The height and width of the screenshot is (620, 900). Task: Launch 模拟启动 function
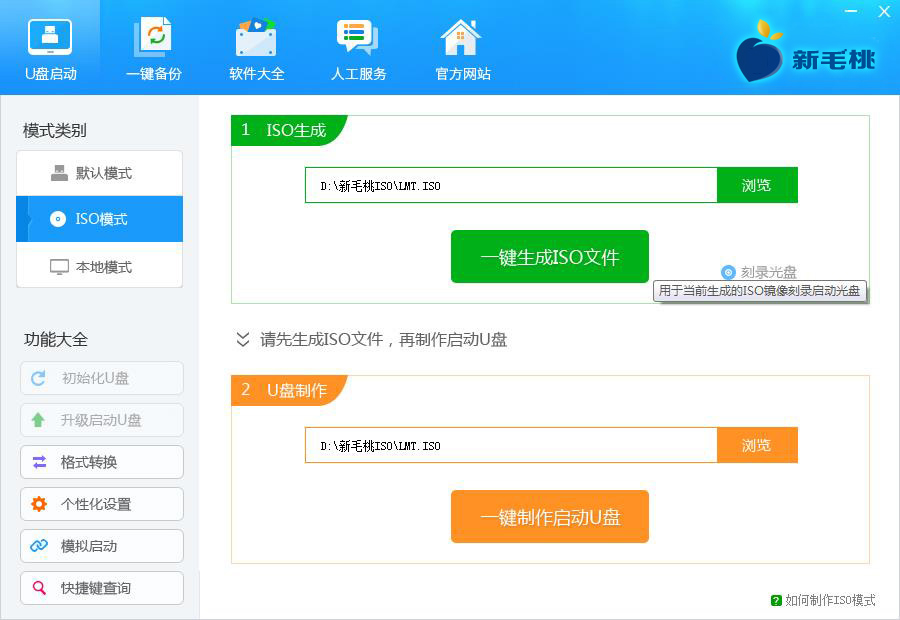pos(102,545)
